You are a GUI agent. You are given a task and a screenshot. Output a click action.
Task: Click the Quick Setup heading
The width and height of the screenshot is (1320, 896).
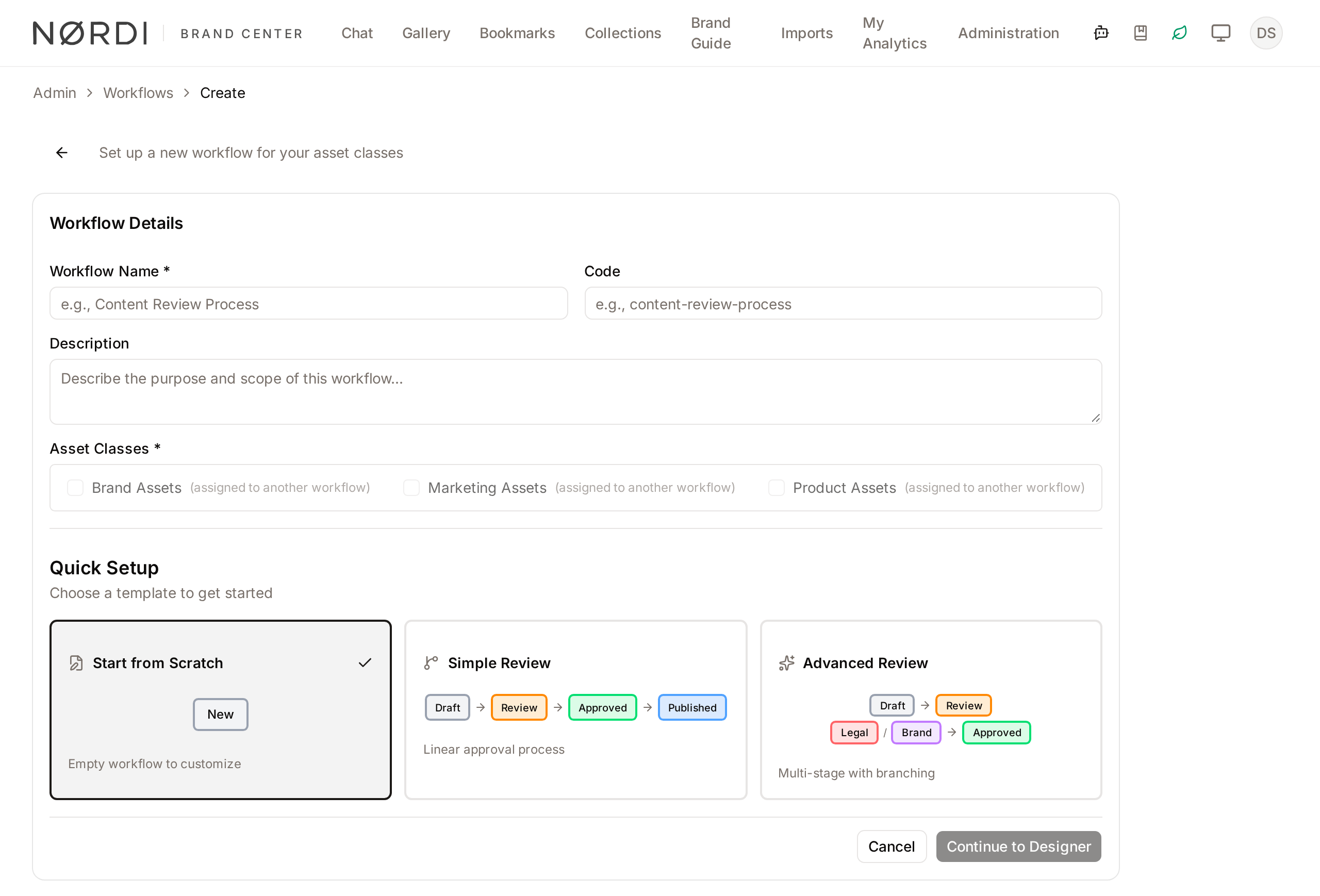104,567
